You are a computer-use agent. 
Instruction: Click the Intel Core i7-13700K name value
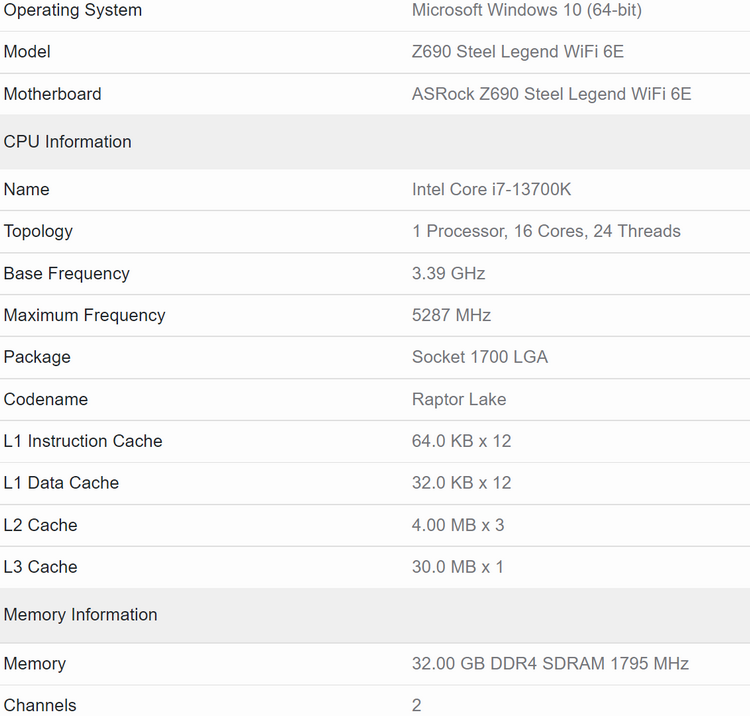click(x=491, y=189)
